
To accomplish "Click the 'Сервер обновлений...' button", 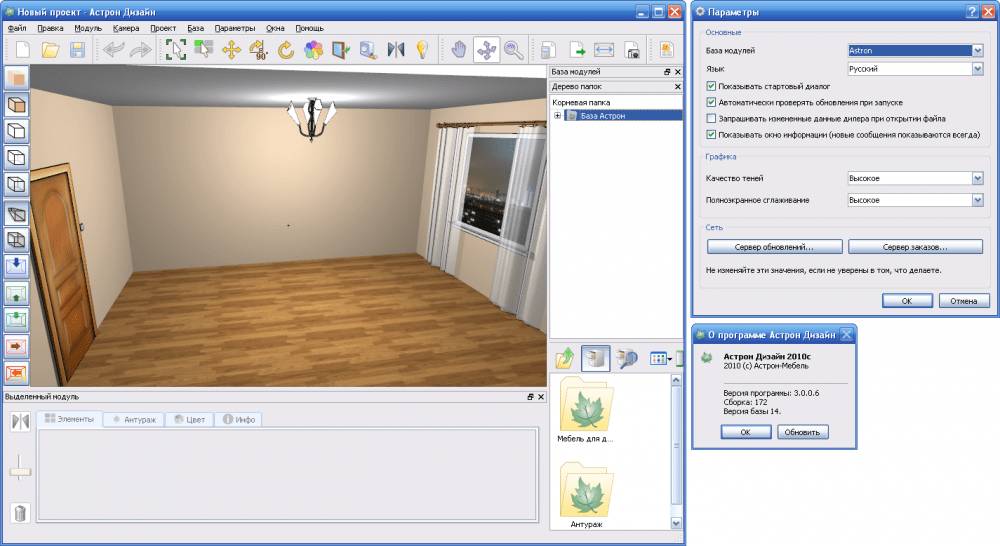I will pyautogui.click(x=775, y=246).
